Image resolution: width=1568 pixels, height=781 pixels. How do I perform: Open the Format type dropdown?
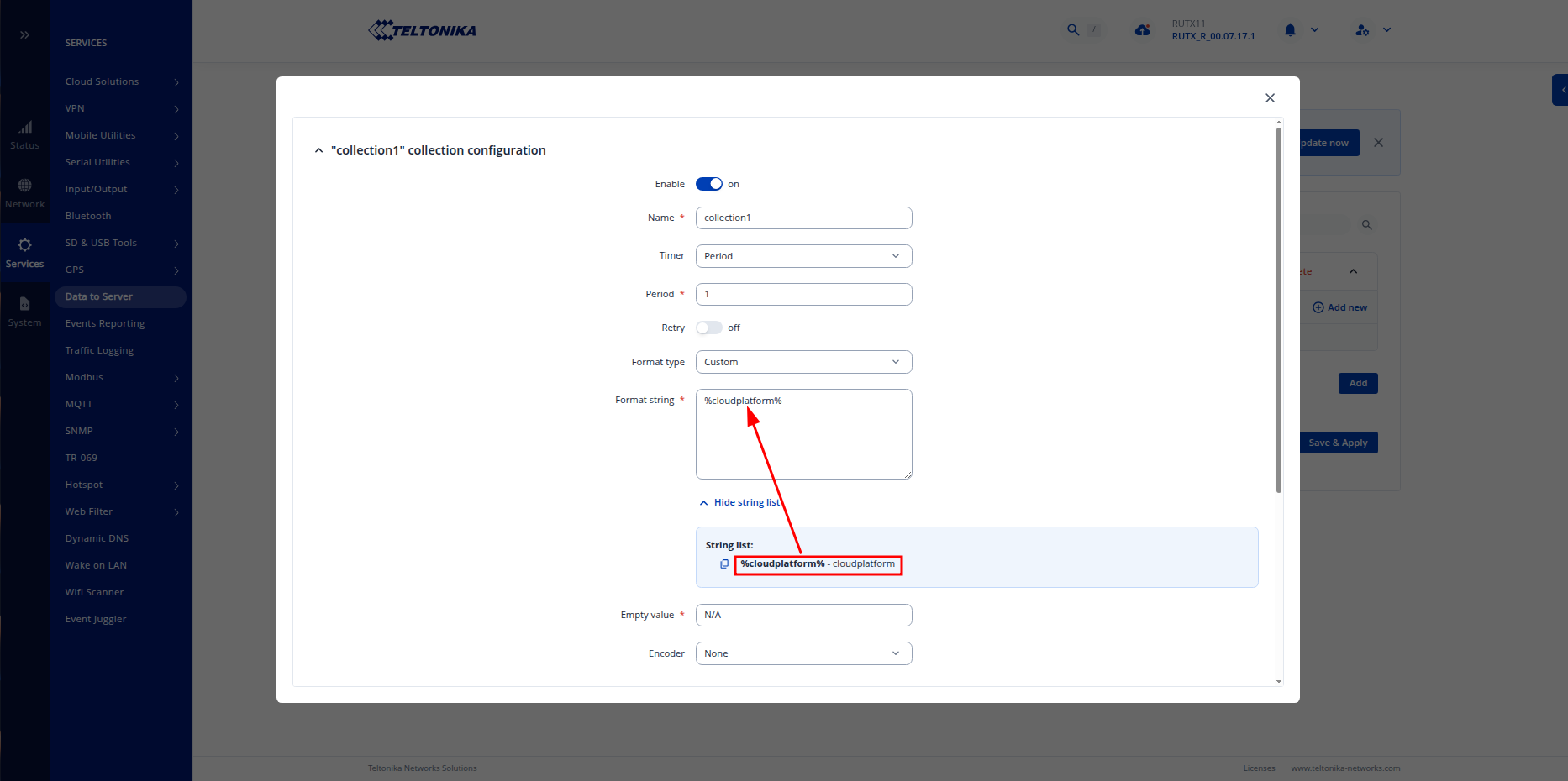point(803,362)
